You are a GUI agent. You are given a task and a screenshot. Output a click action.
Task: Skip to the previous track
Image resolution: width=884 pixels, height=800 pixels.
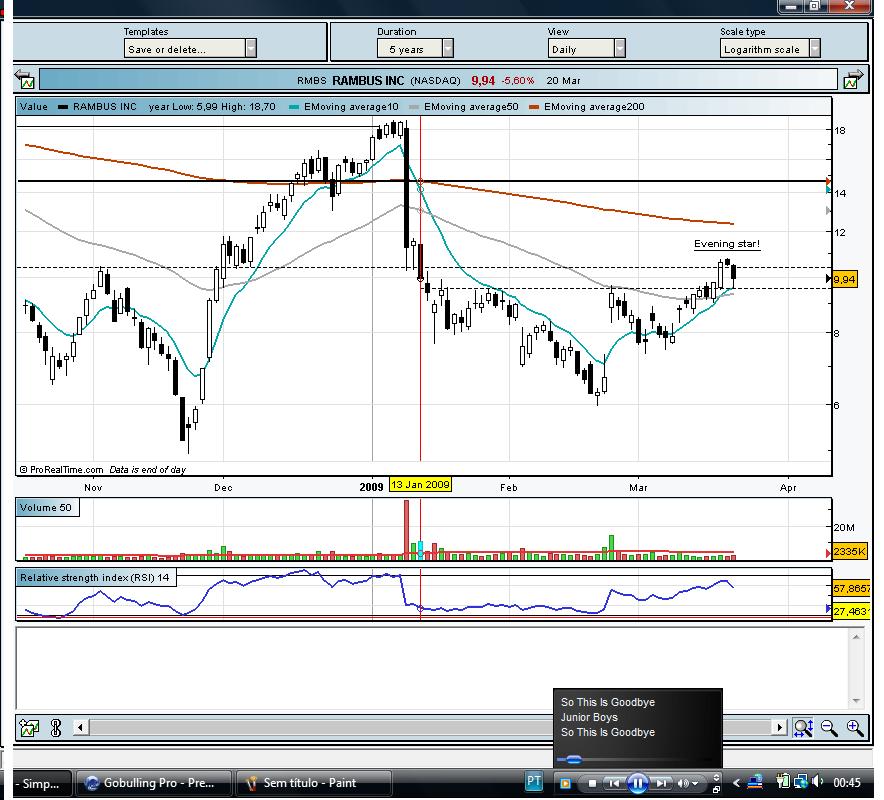pyautogui.click(x=614, y=783)
